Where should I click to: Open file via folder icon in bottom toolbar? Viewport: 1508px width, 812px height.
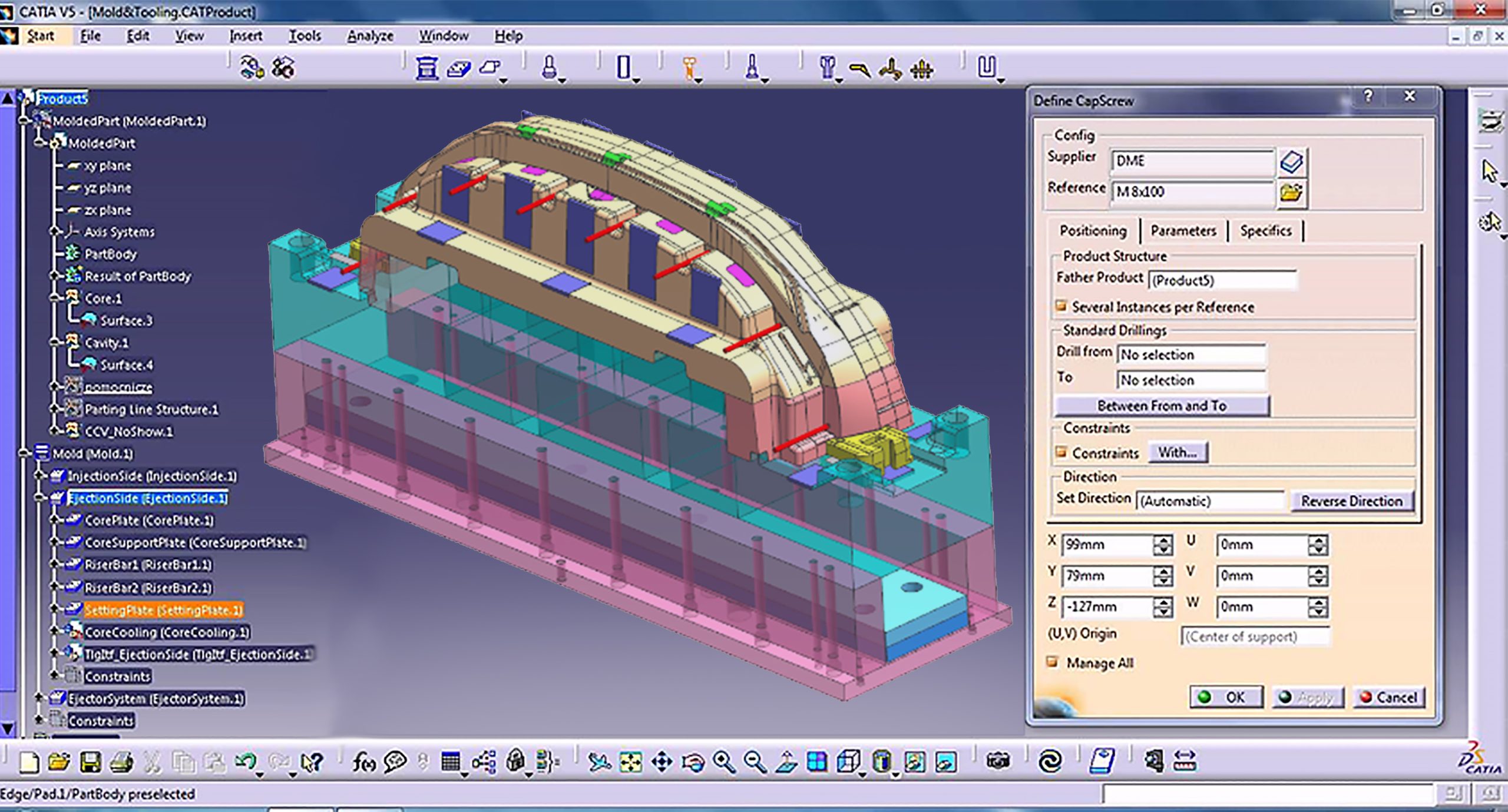(x=59, y=762)
